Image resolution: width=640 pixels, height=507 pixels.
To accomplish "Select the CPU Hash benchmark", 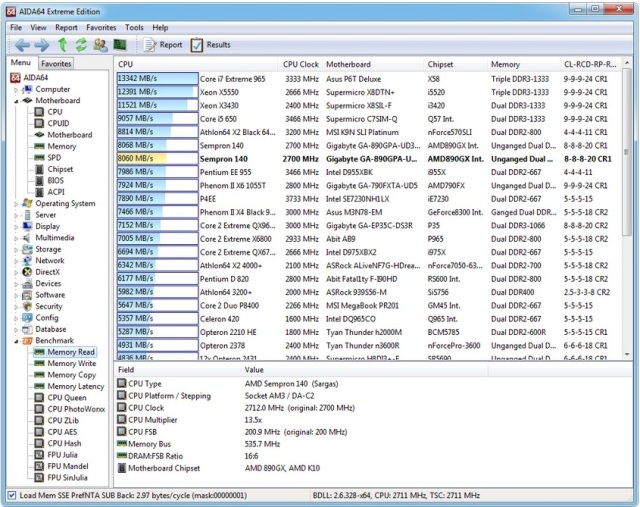I will coord(58,443).
